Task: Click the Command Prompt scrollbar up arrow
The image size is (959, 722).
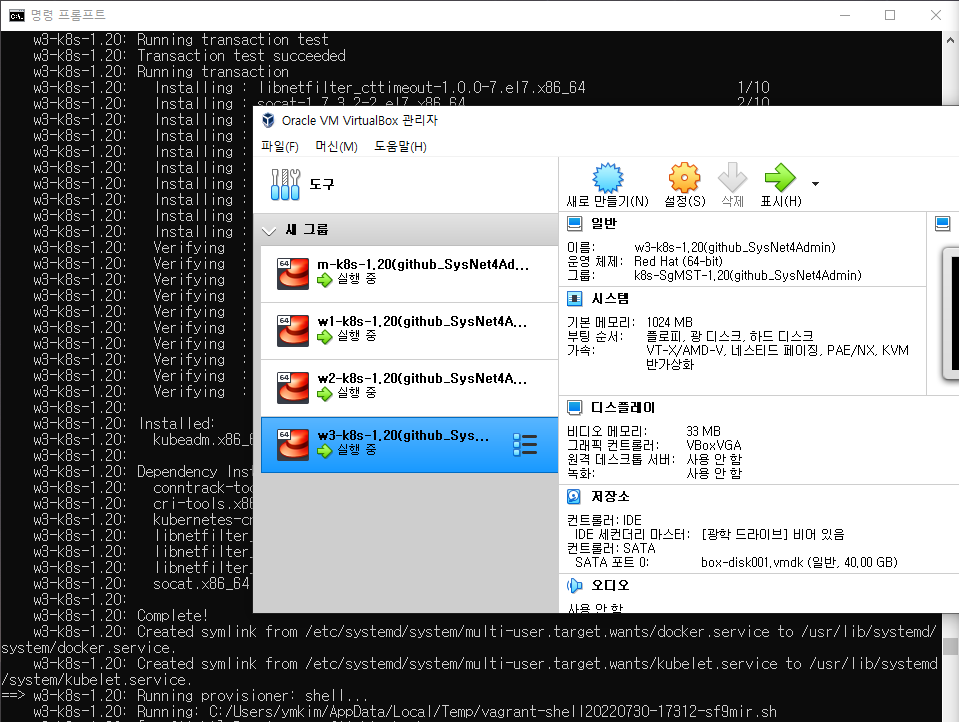Action: [x=950, y=40]
